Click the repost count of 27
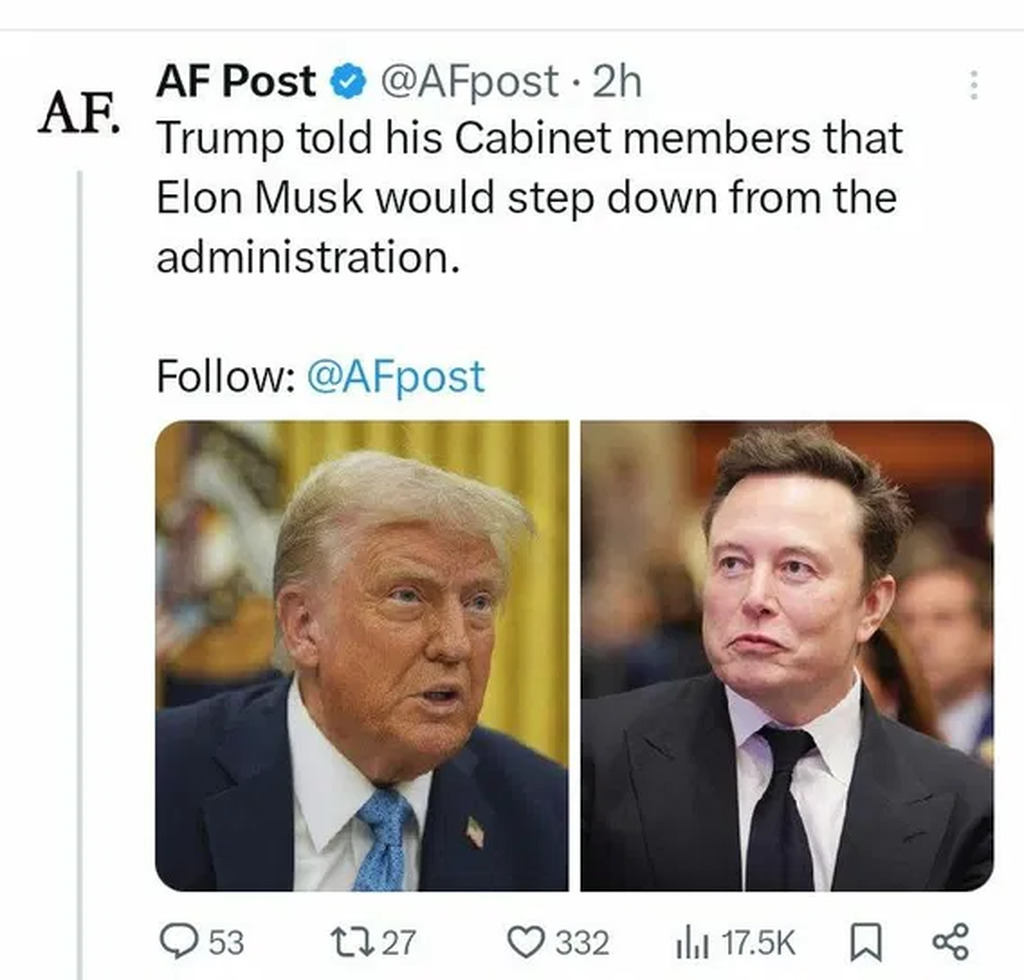Image resolution: width=1024 pixels, height=980 pixels. pos(400,941)
